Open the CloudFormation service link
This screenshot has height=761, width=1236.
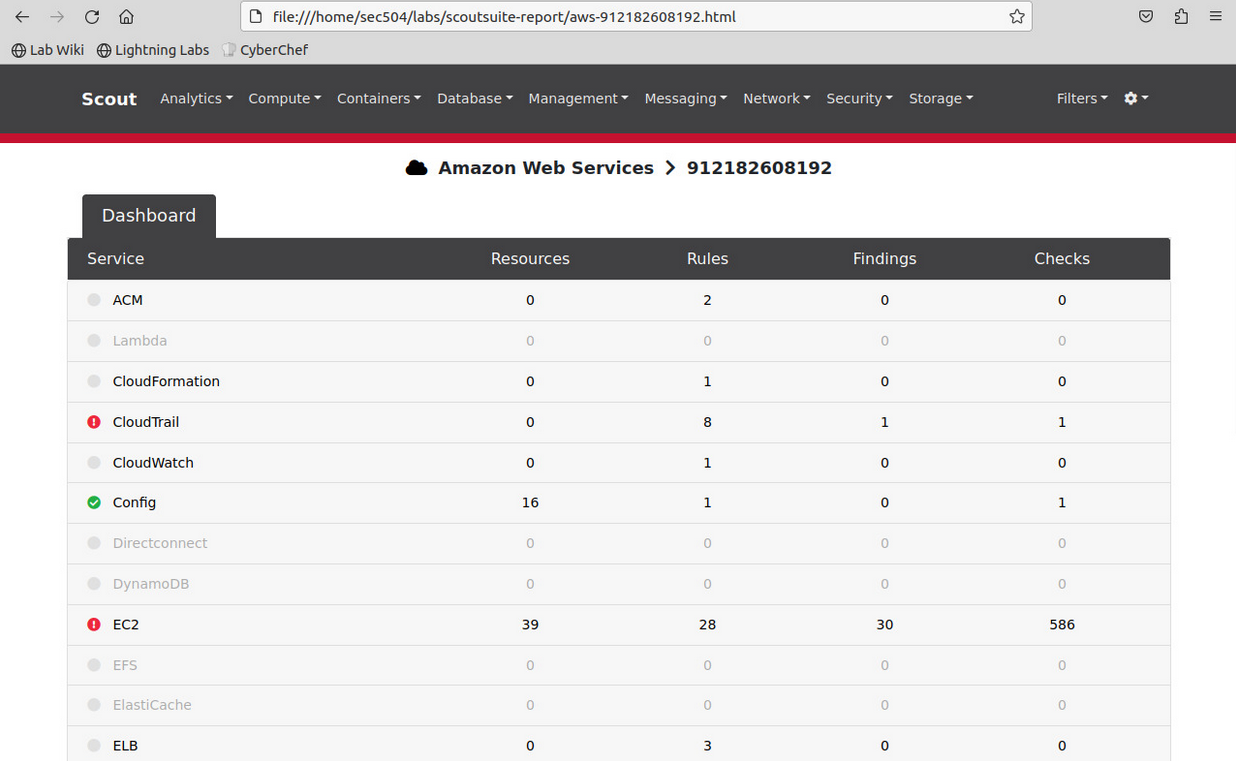tap(166, 381)
